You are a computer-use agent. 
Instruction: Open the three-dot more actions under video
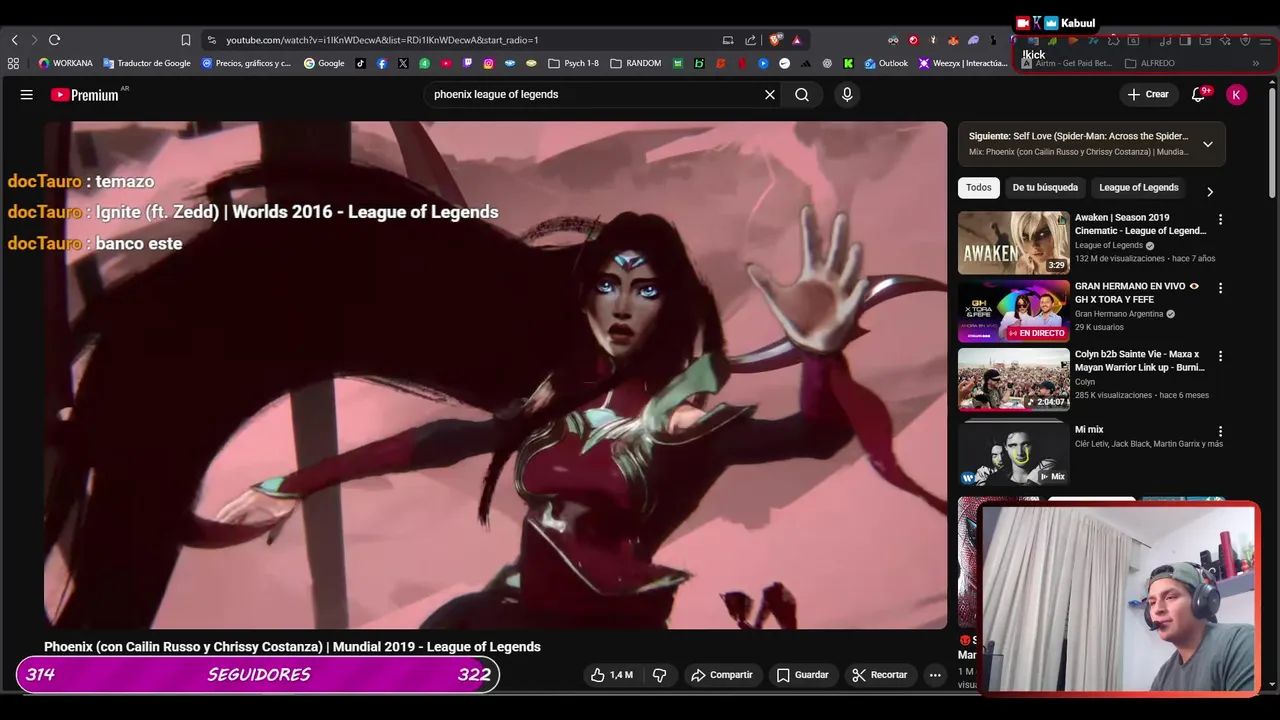pos(935,675)
